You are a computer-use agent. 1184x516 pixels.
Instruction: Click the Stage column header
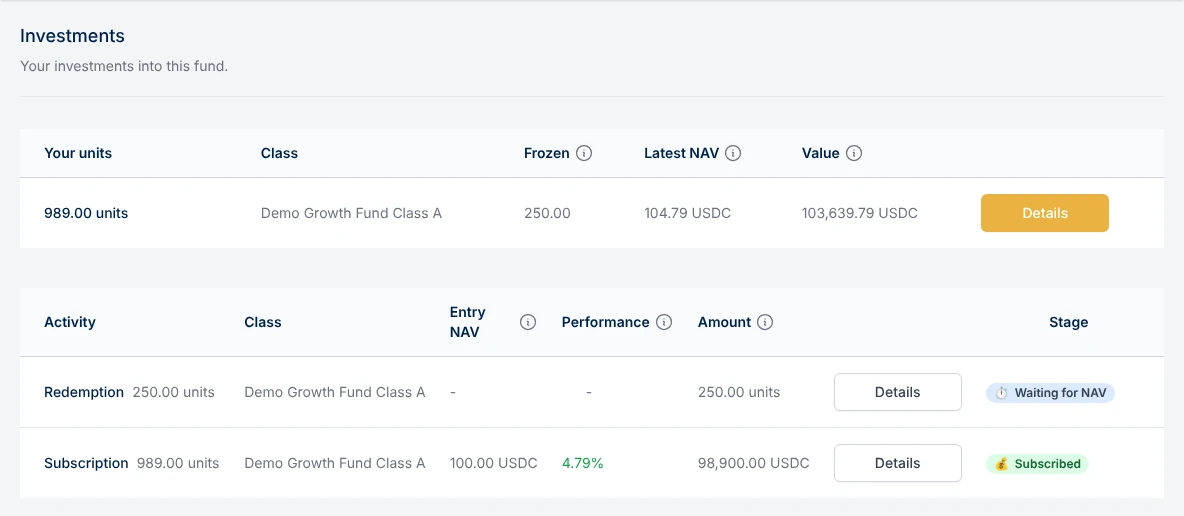pos(1068,323)
